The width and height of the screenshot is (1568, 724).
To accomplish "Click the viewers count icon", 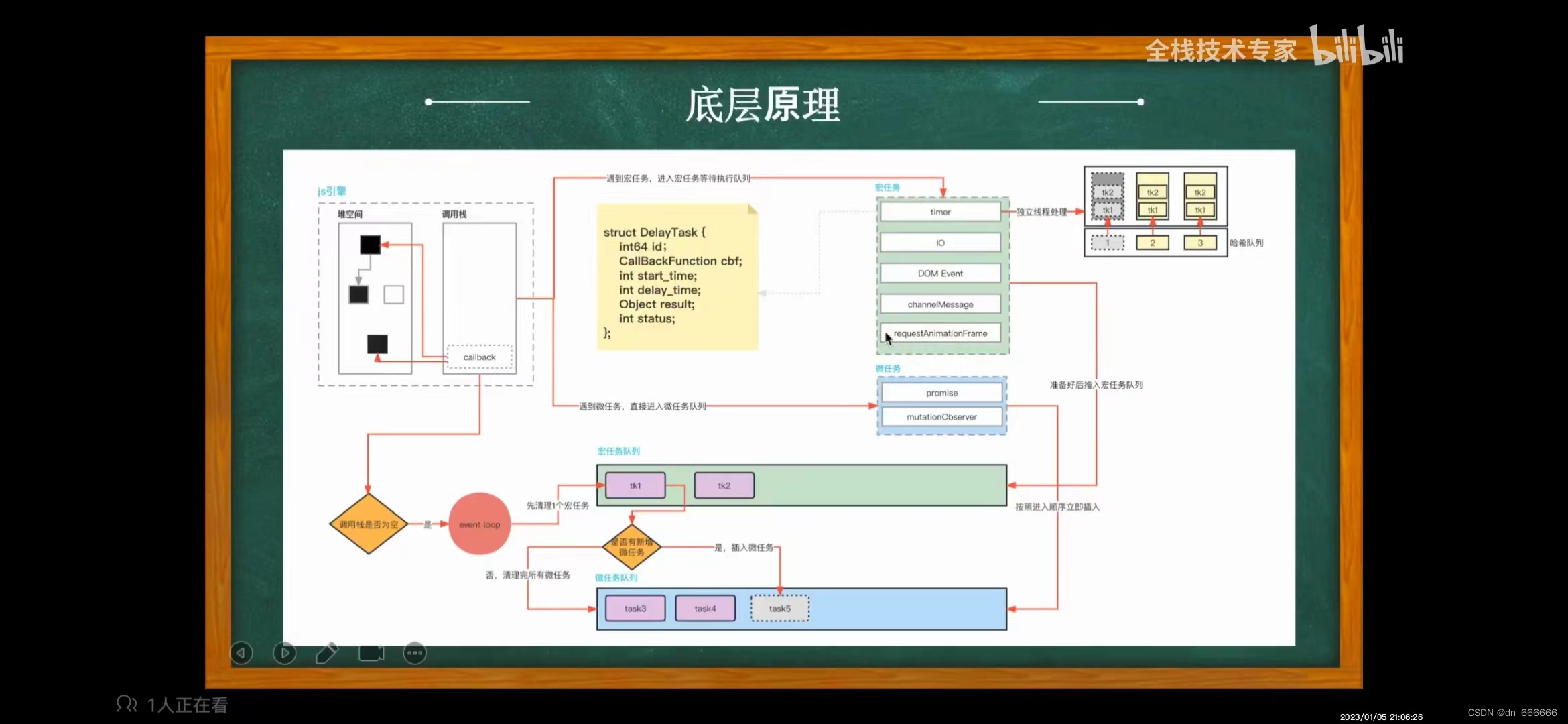I will click(x=126, y=704).
